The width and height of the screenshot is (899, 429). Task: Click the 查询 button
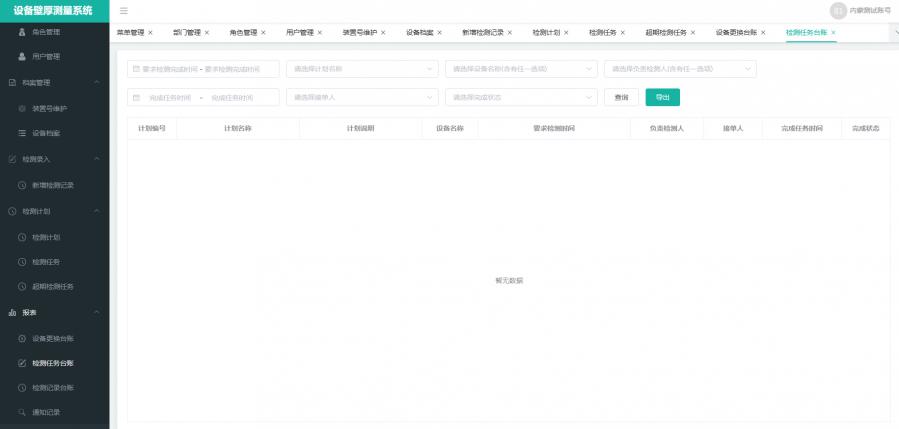pyautogui.click(x=621, y=97)
